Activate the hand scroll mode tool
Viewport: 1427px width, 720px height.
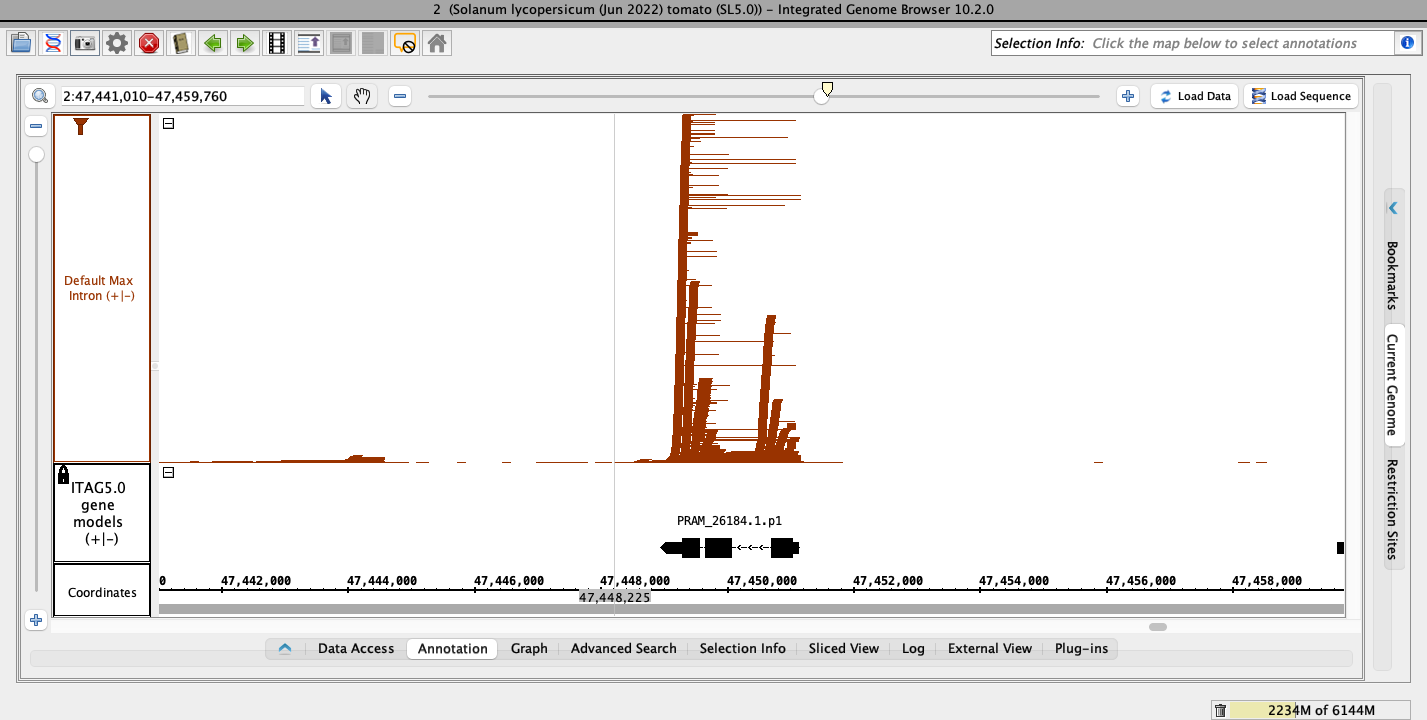pos(361,96)
